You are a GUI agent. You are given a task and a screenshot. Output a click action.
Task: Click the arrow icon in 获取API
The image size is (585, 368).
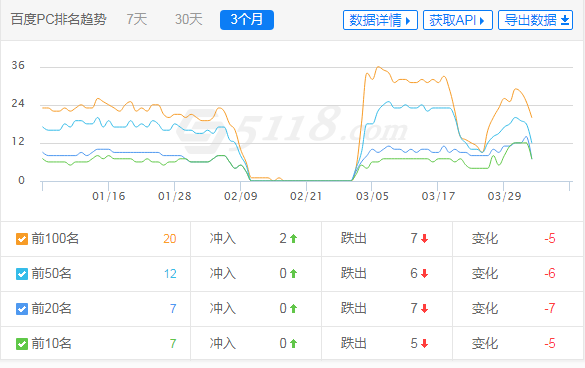click(482, 21)
